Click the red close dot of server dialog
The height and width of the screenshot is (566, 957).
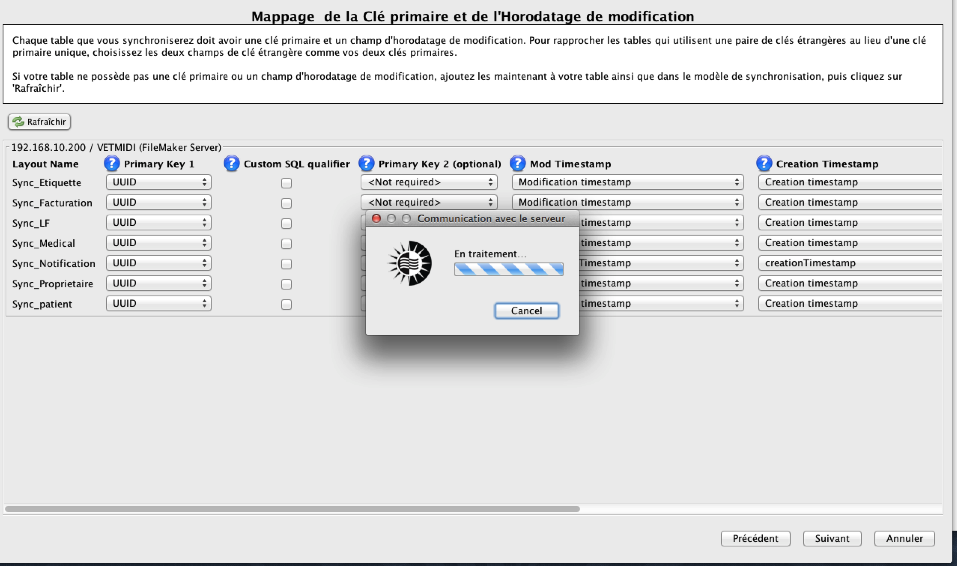click(377, 218)
